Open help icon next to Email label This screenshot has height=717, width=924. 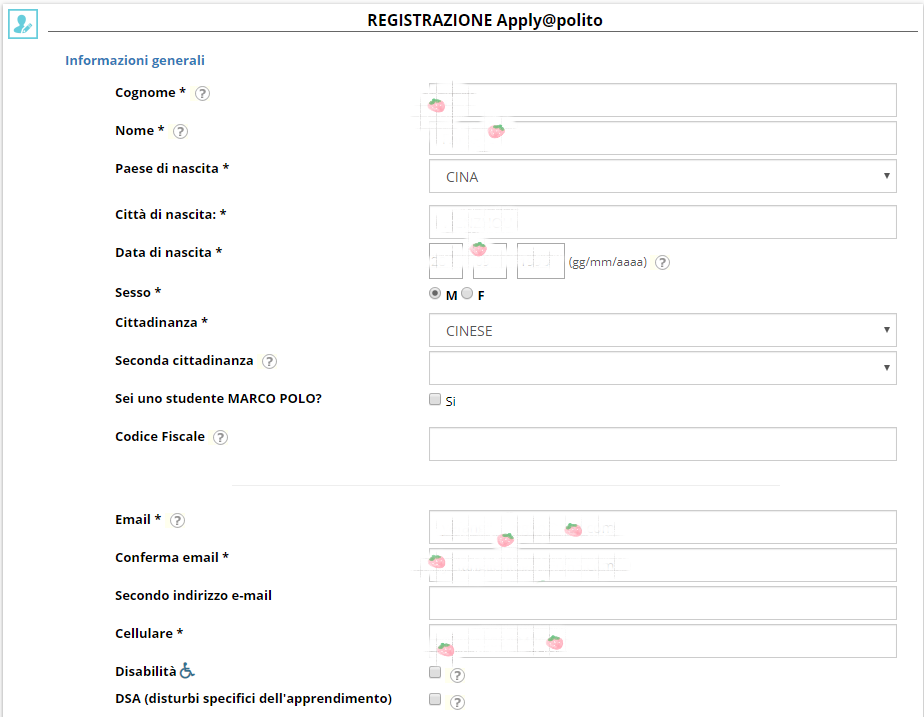tap(177, 521)
